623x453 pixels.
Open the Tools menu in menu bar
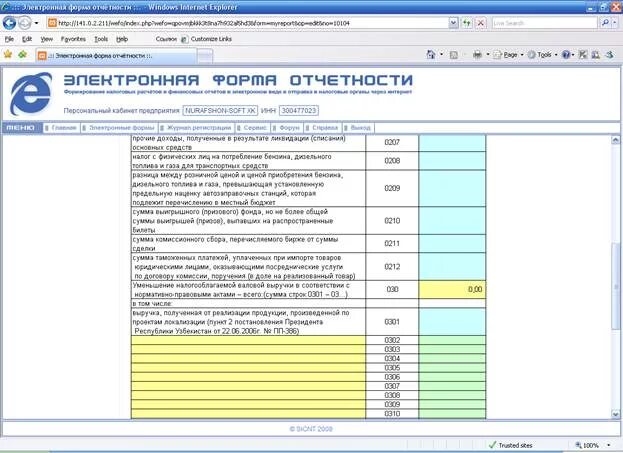click(x=101, y=39)
